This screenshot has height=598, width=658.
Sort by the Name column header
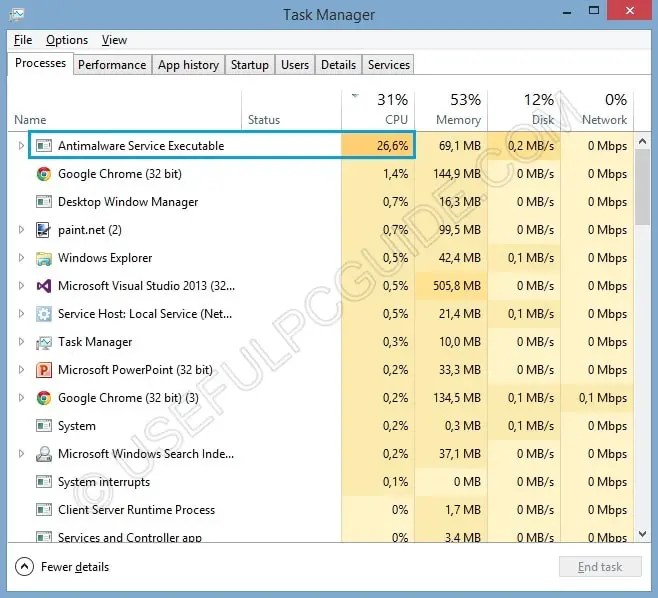click(x=124, y=109)
